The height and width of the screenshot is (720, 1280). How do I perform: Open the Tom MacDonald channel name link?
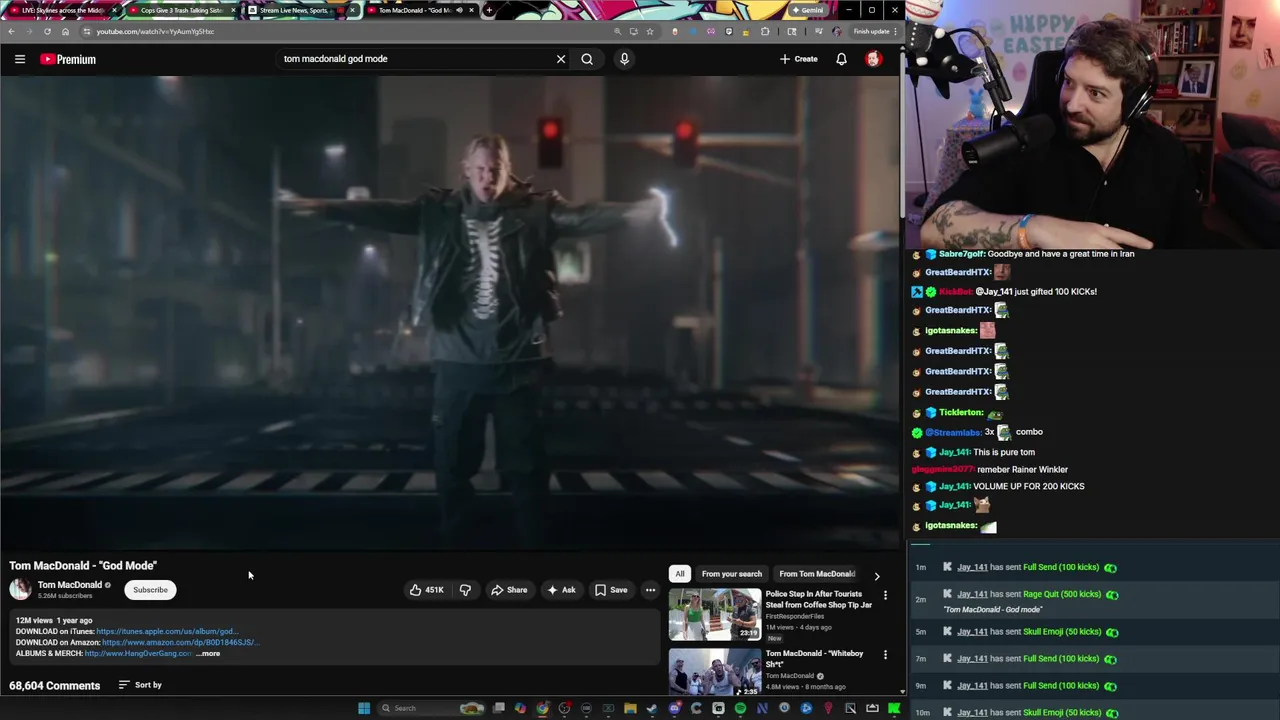coord(70,585)
